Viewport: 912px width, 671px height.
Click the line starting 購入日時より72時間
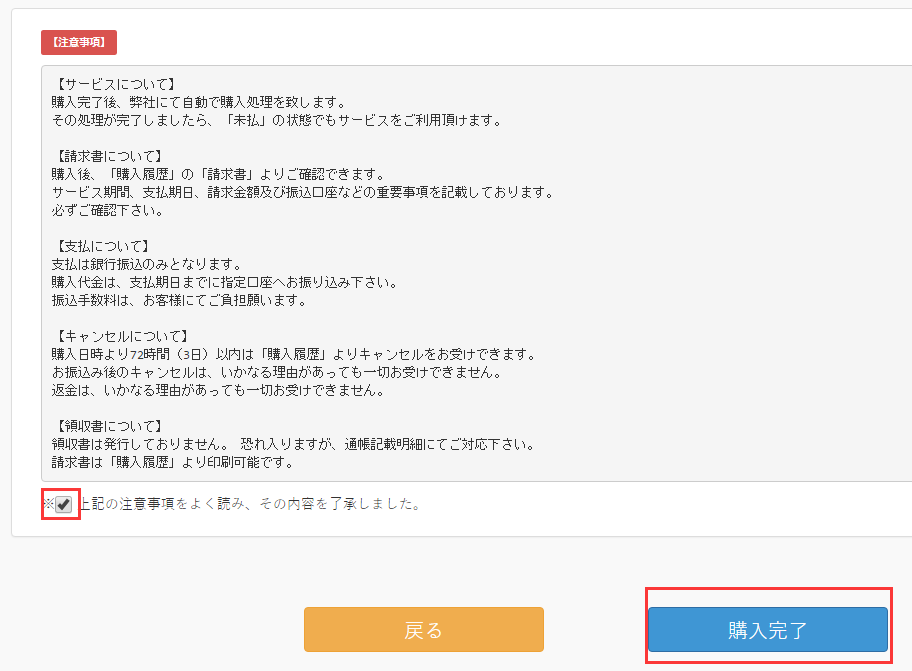pos(294,354)
